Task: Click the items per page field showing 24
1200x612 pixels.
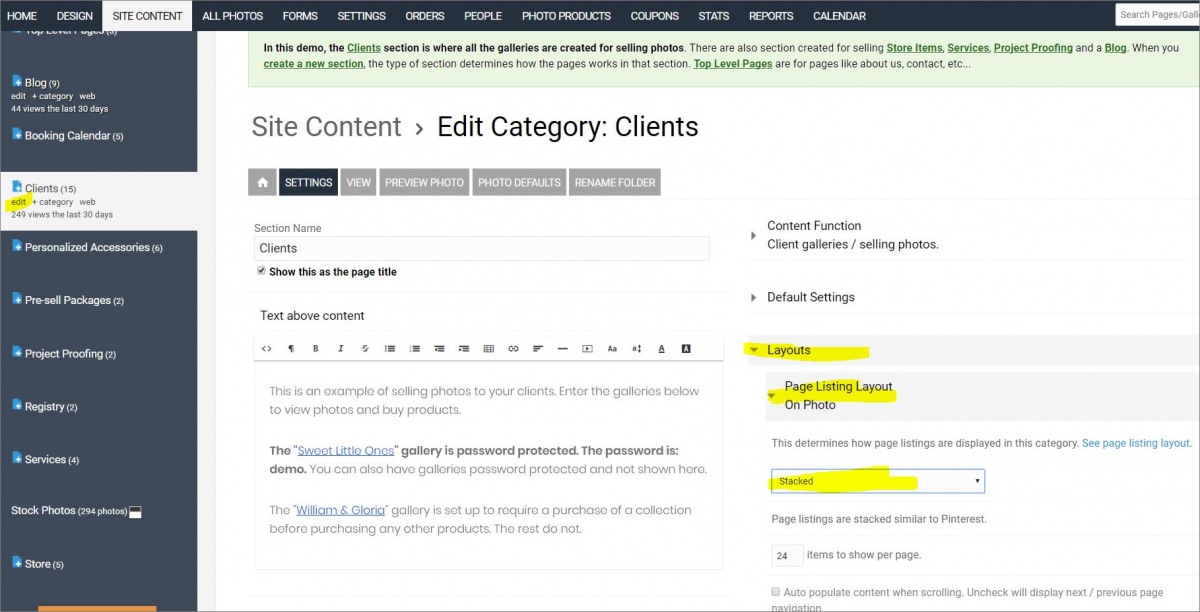Action: tap(787, 555)
